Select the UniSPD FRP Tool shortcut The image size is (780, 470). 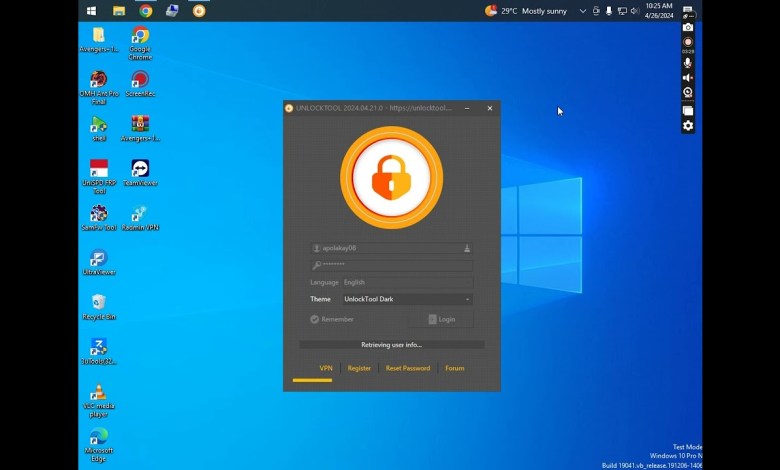99,177
